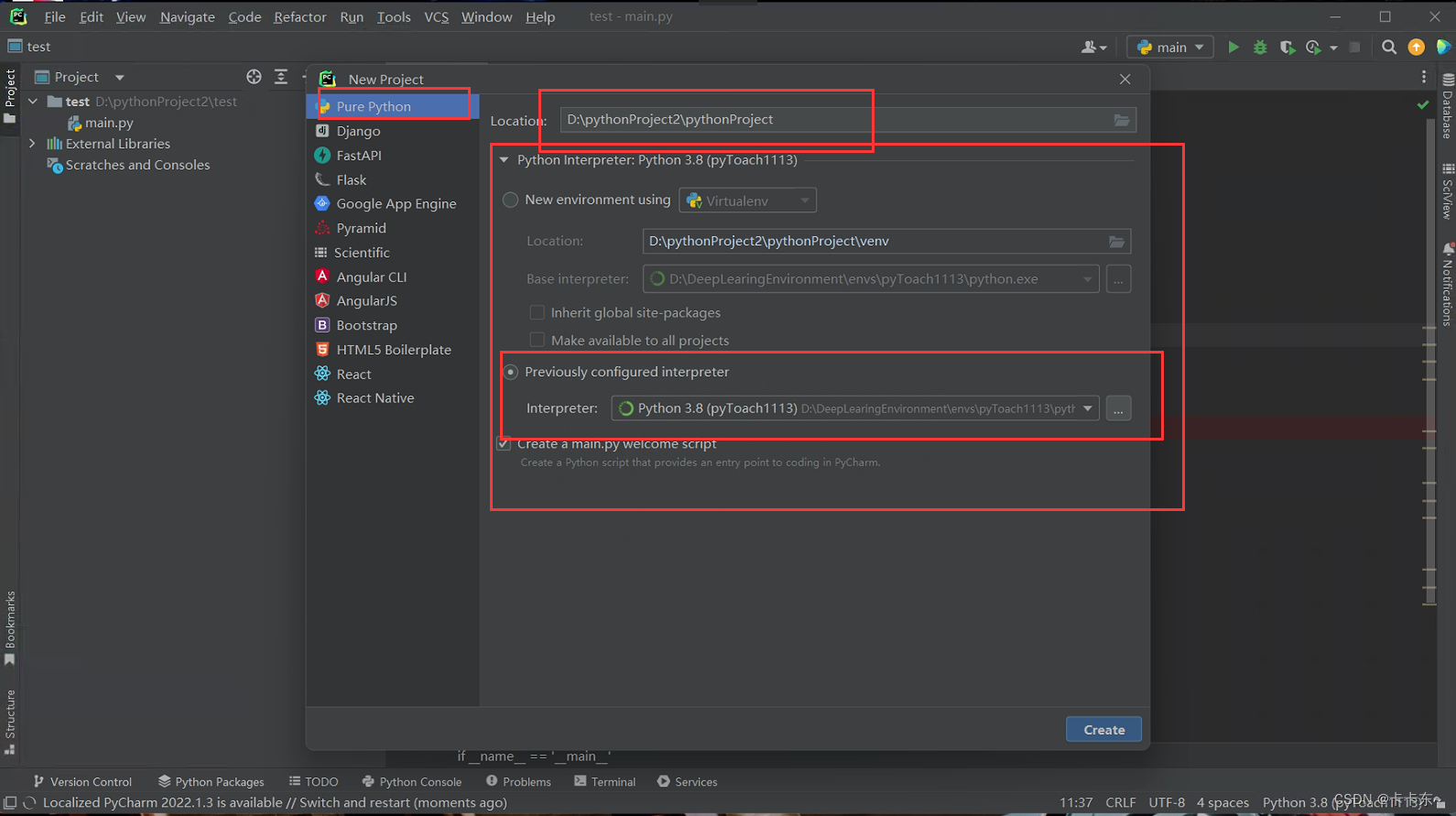Click ellipsis button next to Interpreter
Image resolution: width=1456 pixels, height=816 pixels.
[x=1118, y=408]
